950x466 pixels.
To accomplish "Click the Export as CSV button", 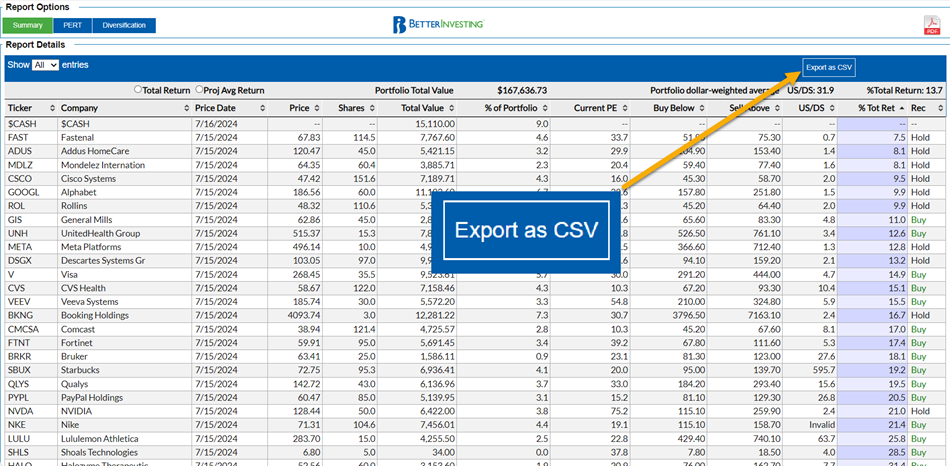I will coord(829,68).
